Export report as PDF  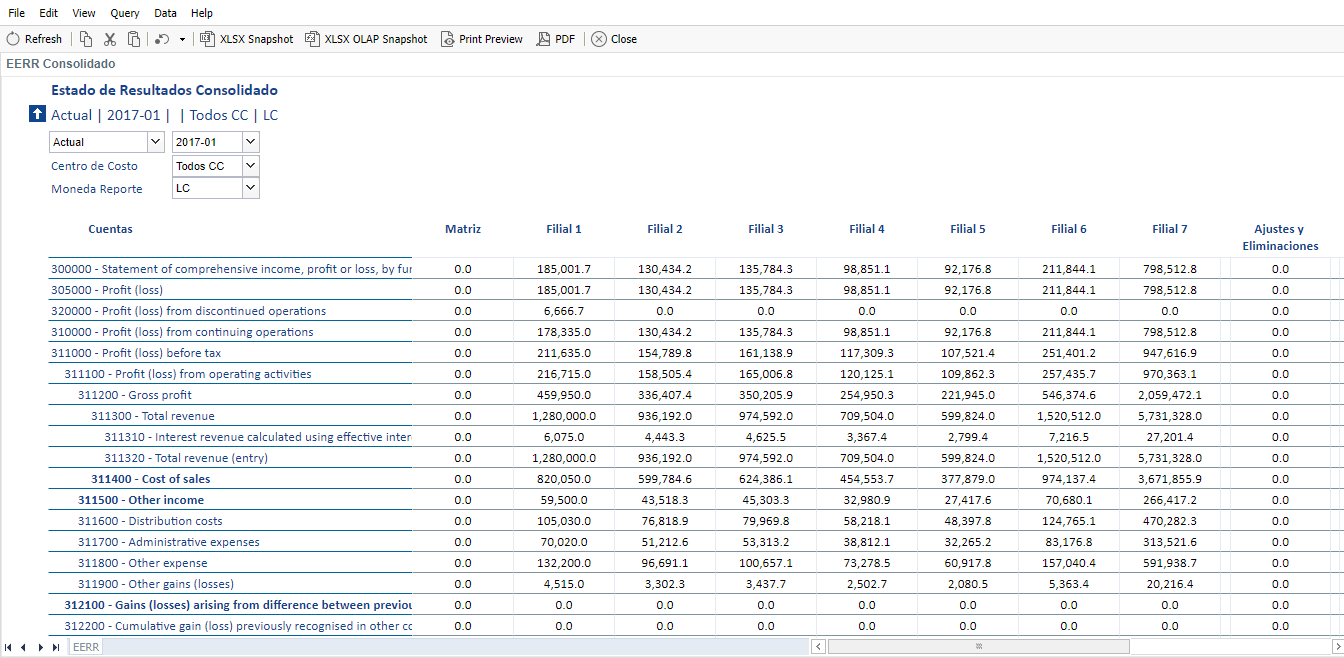(556, 39)
